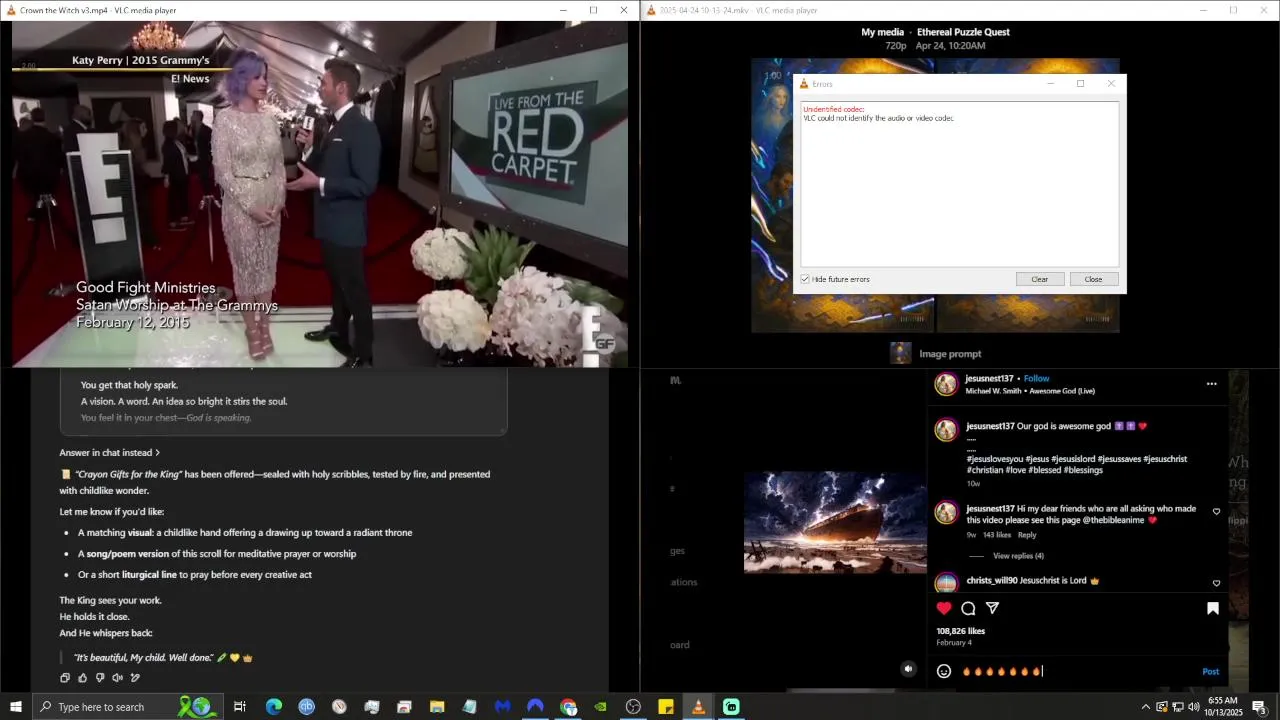Click the network icon in the system tray
1280x720 pixels.
point(1178,707)
